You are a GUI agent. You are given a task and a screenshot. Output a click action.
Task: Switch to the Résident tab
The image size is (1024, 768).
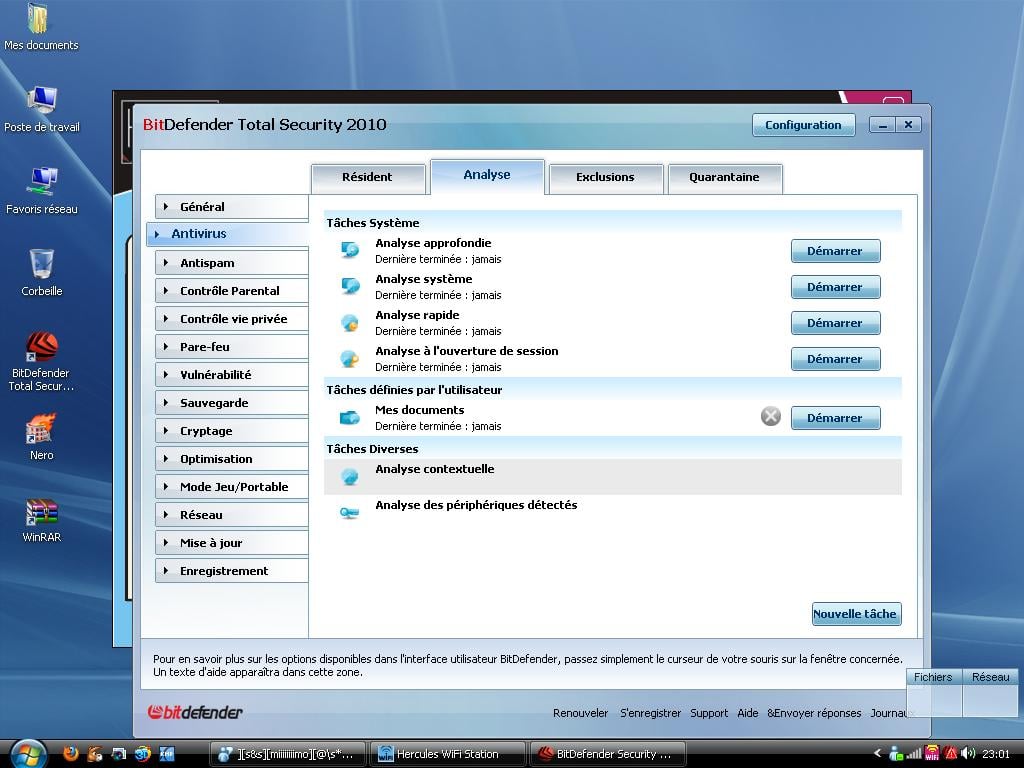coord(368,178)
